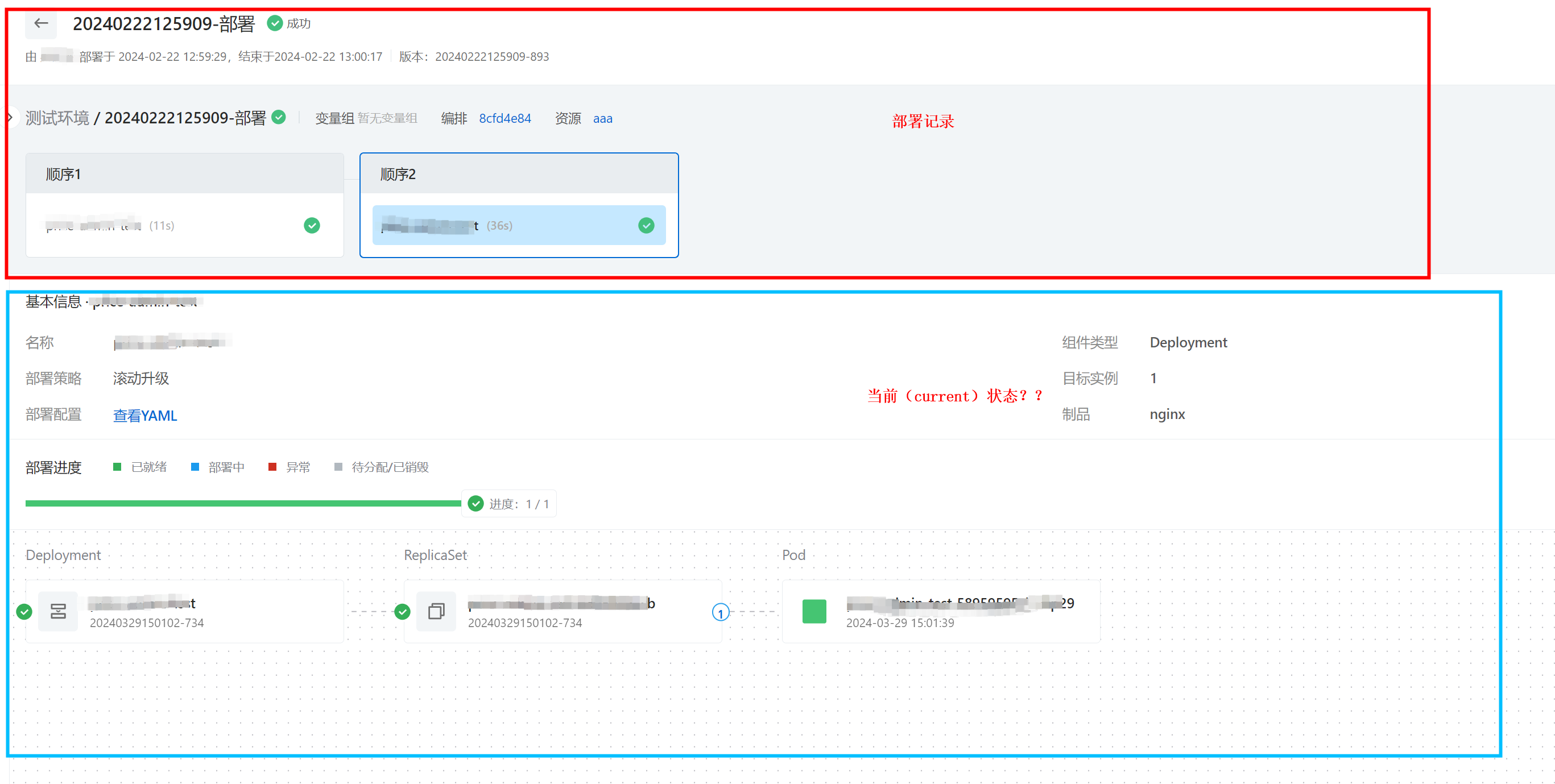Click green status check on ReplicaSet node

[402, 612]
